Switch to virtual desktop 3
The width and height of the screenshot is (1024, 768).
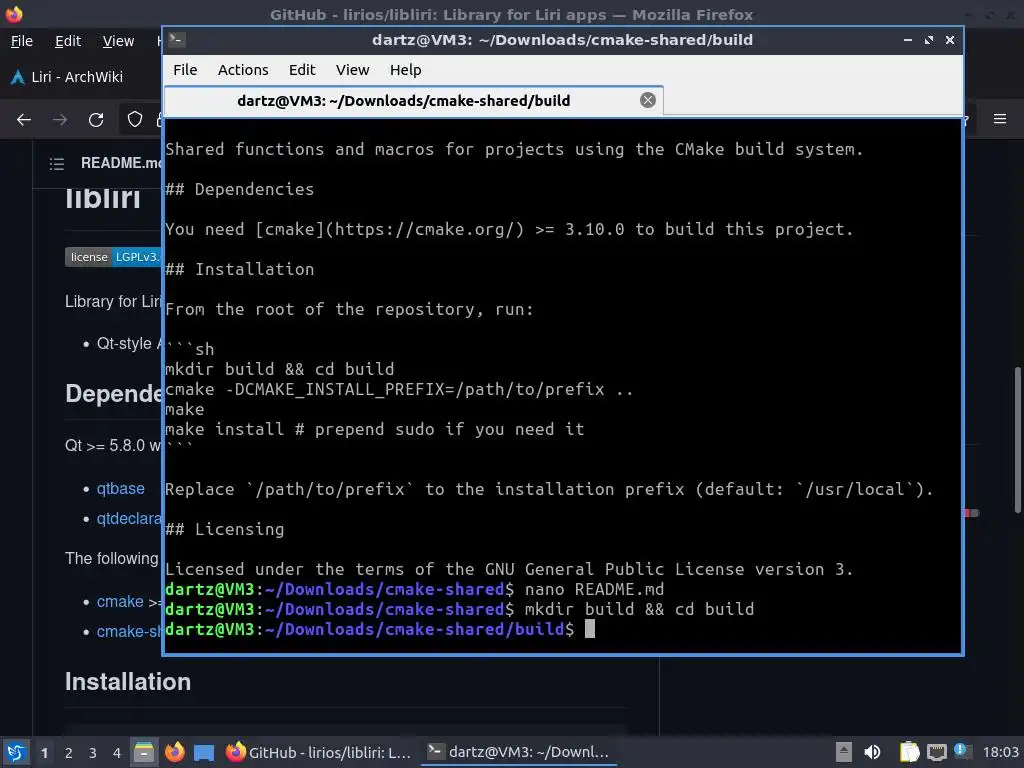[93, 753]
